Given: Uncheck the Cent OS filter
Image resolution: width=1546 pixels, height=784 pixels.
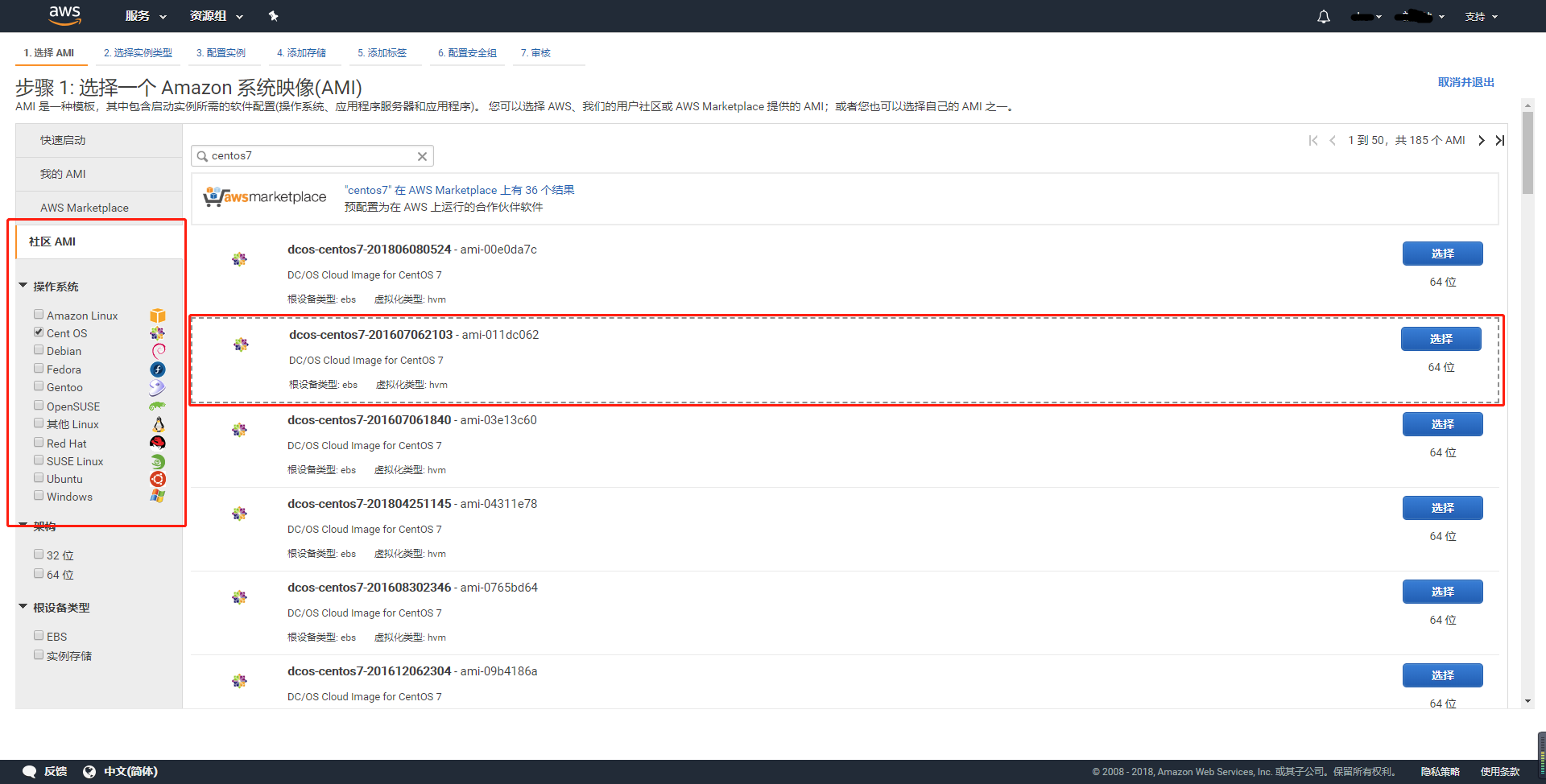Looking at the screenshot, I should [39, 332].
